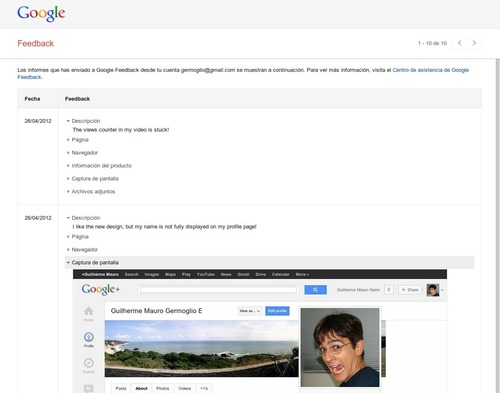
Task: Click the 26/04/2012 date of the first report
Action: (x=38, y=121)
